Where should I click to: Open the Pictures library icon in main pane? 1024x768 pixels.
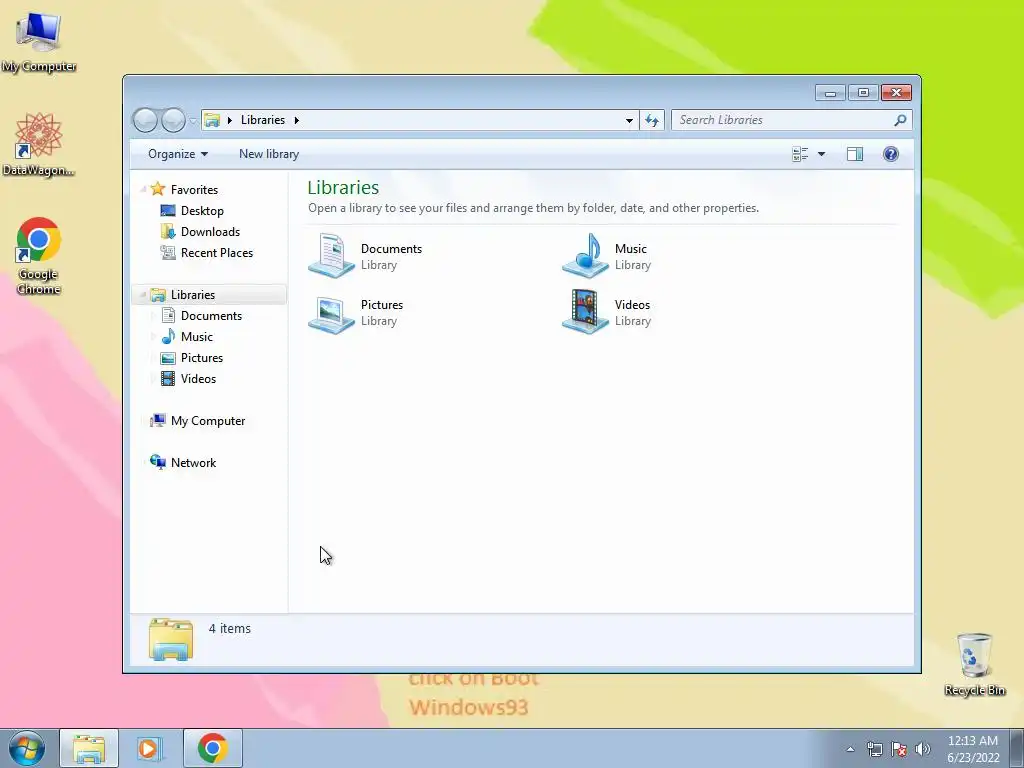331,313
